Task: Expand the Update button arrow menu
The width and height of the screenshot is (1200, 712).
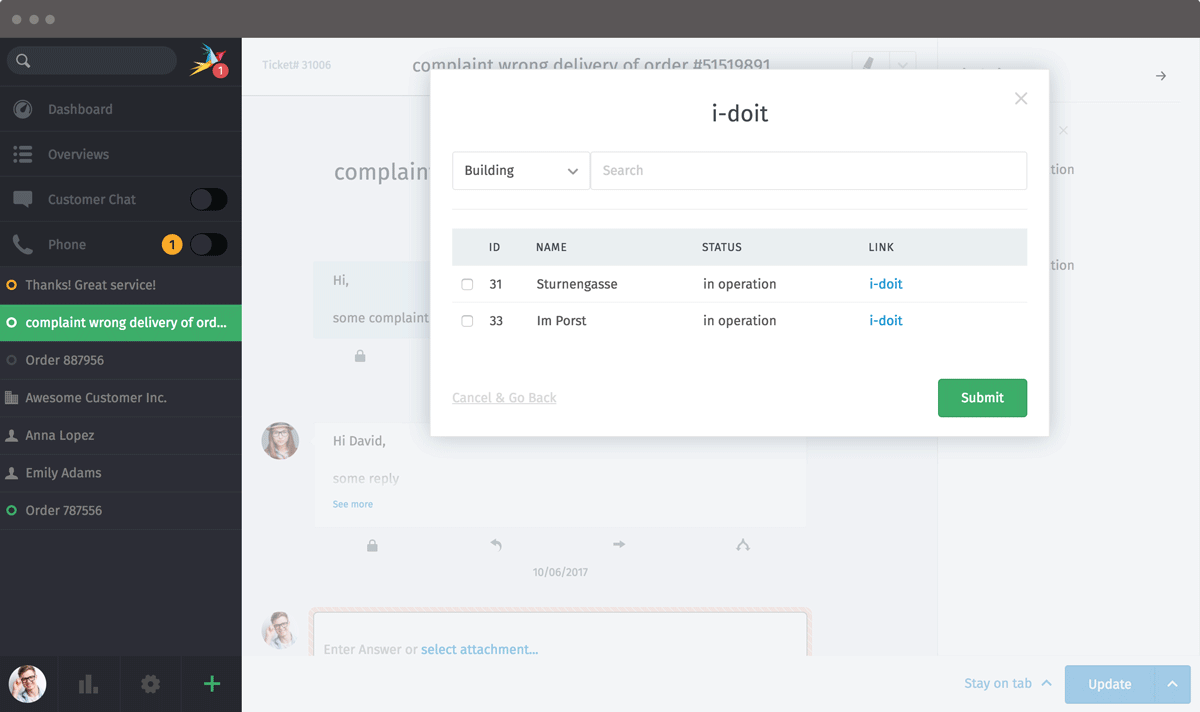Action: point(1172,684)
